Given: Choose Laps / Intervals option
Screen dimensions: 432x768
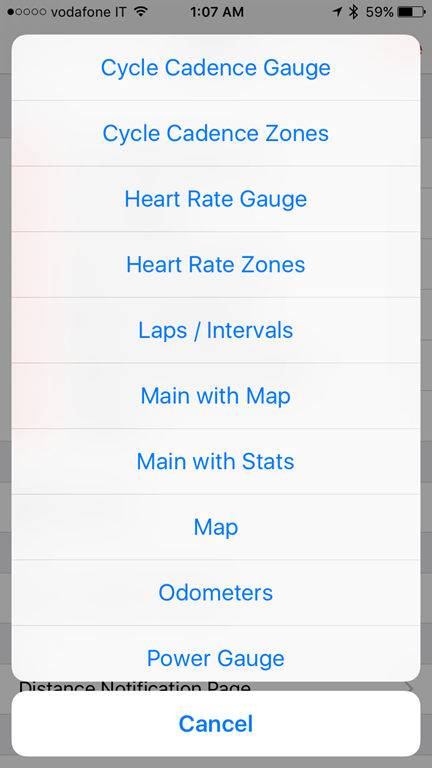Looking at the screenshot, I should pyautogui.click(x=216, y=330).
